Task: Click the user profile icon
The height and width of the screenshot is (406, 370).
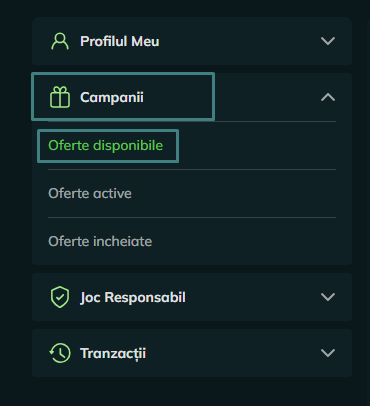Action: coord(60,41)
